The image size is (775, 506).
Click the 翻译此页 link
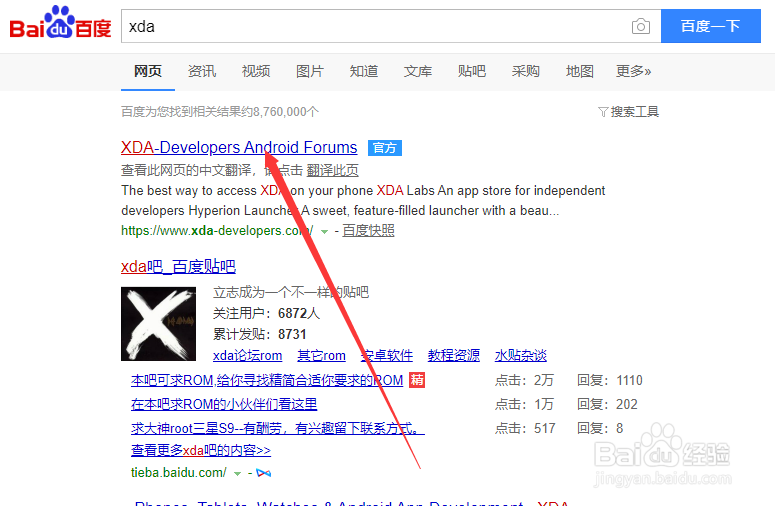pyautogui.click(x=332, y=170)
